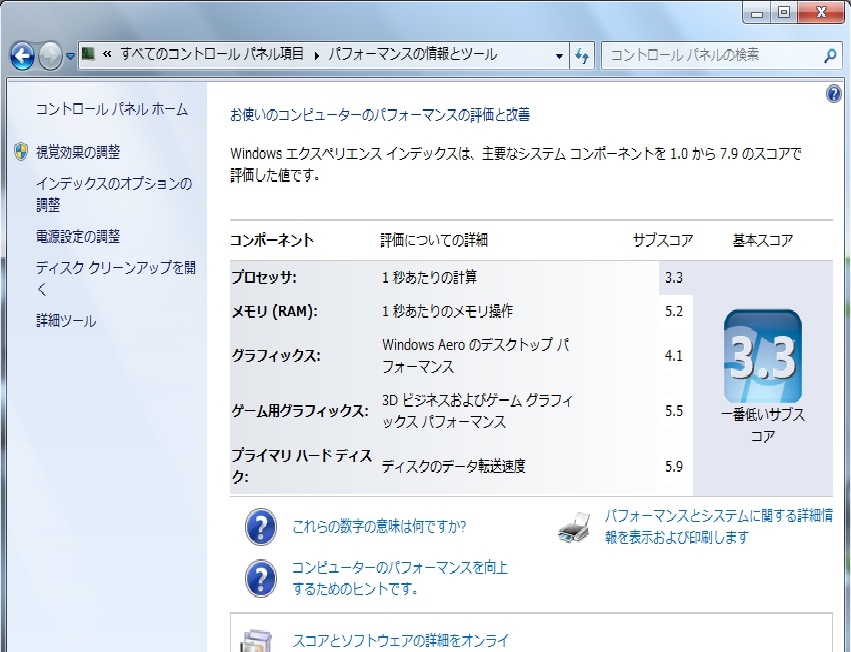Open the recent pages dropdown next to Forward

(x=70, y=56)
